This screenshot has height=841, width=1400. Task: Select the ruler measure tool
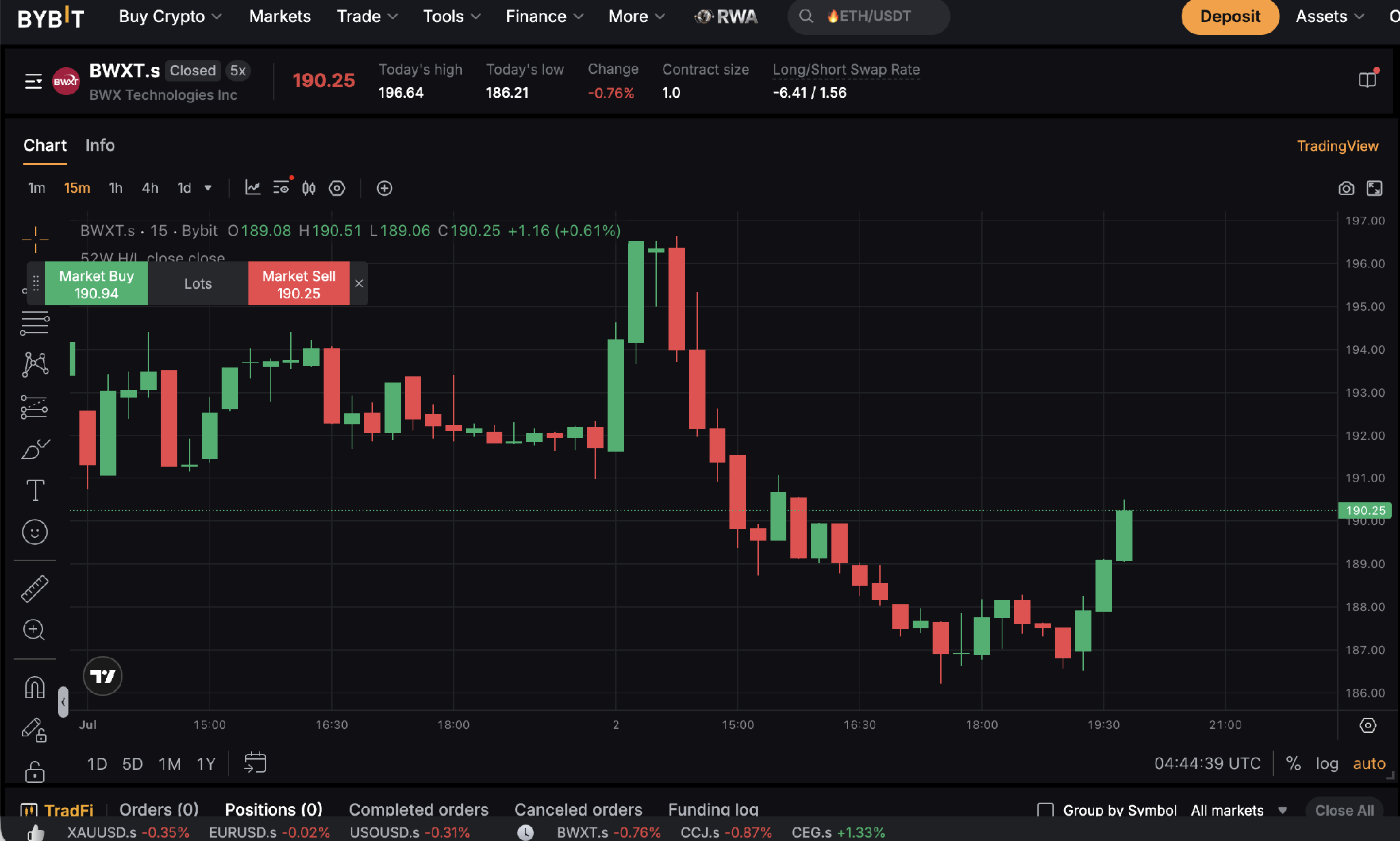click(35, 588)
